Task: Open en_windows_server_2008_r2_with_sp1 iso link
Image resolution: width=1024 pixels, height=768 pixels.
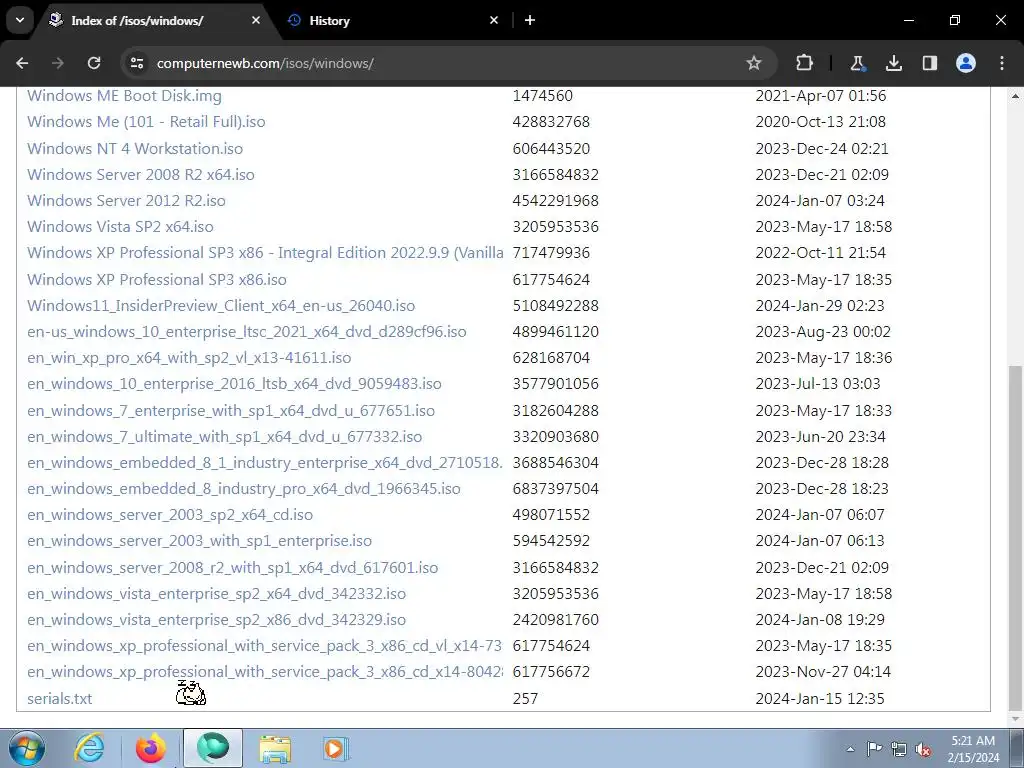Action: coord(232,569)
